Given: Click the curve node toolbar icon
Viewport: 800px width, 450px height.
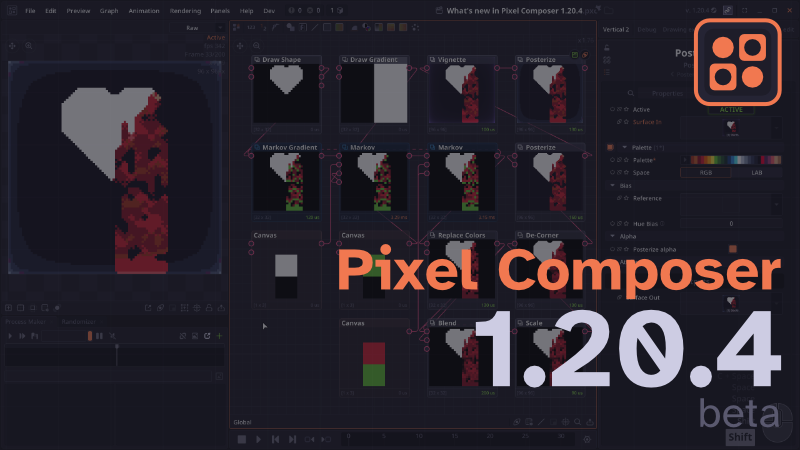Looking at the screenshot, I should tap(276, 27).
